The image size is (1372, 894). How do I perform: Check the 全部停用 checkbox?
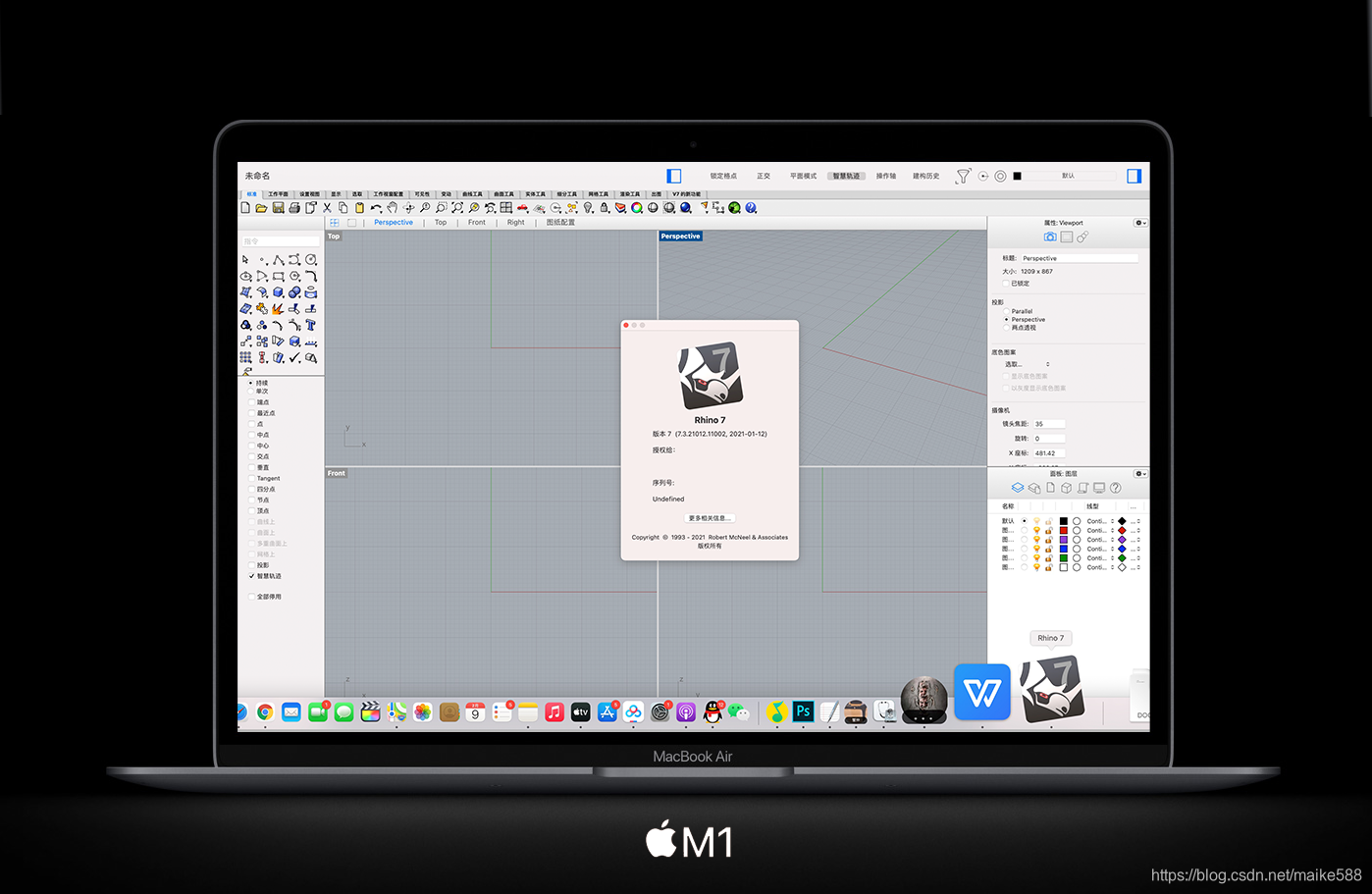coord(251,597)
